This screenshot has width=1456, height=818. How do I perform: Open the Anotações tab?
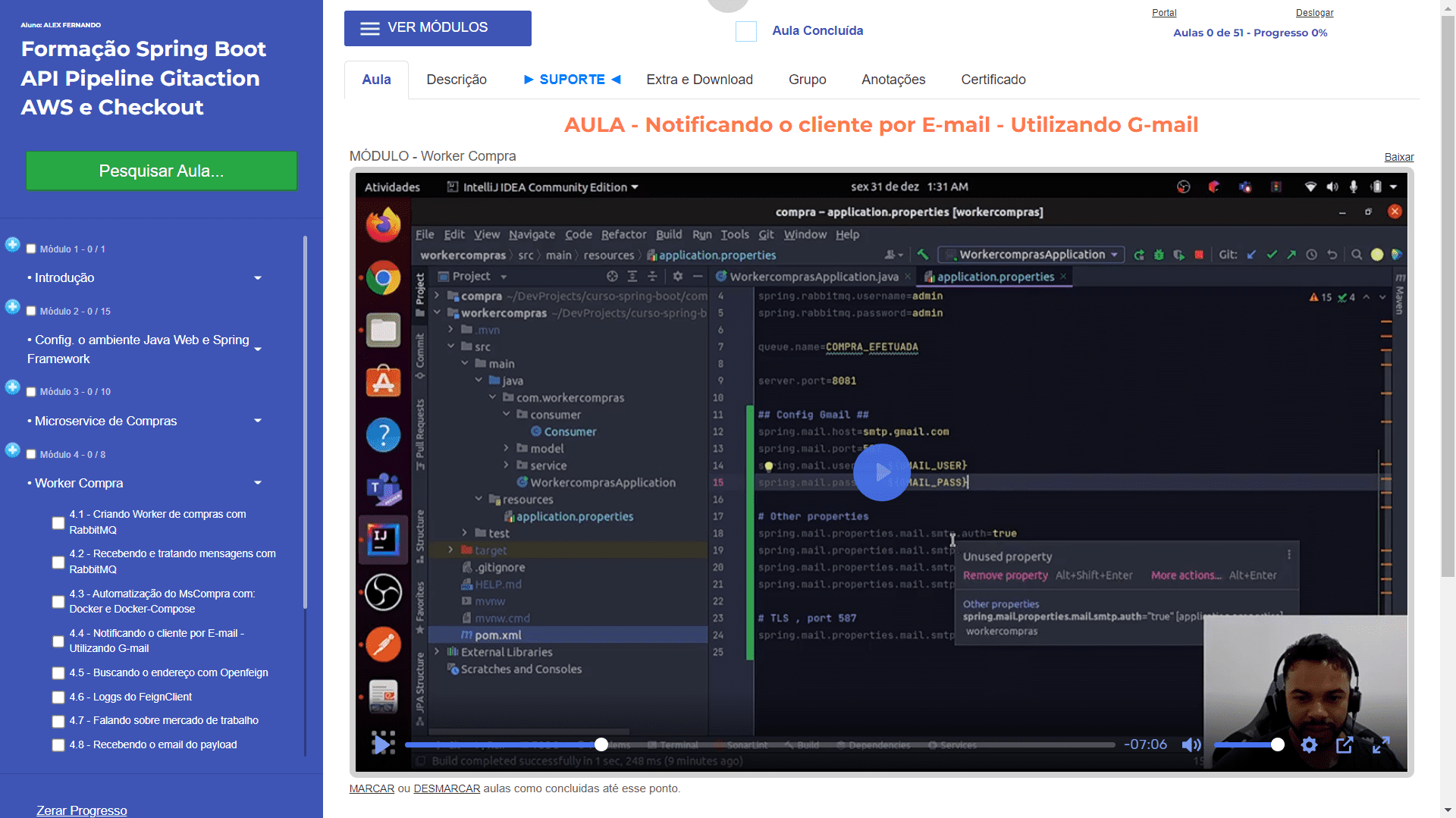pos(893,80)
